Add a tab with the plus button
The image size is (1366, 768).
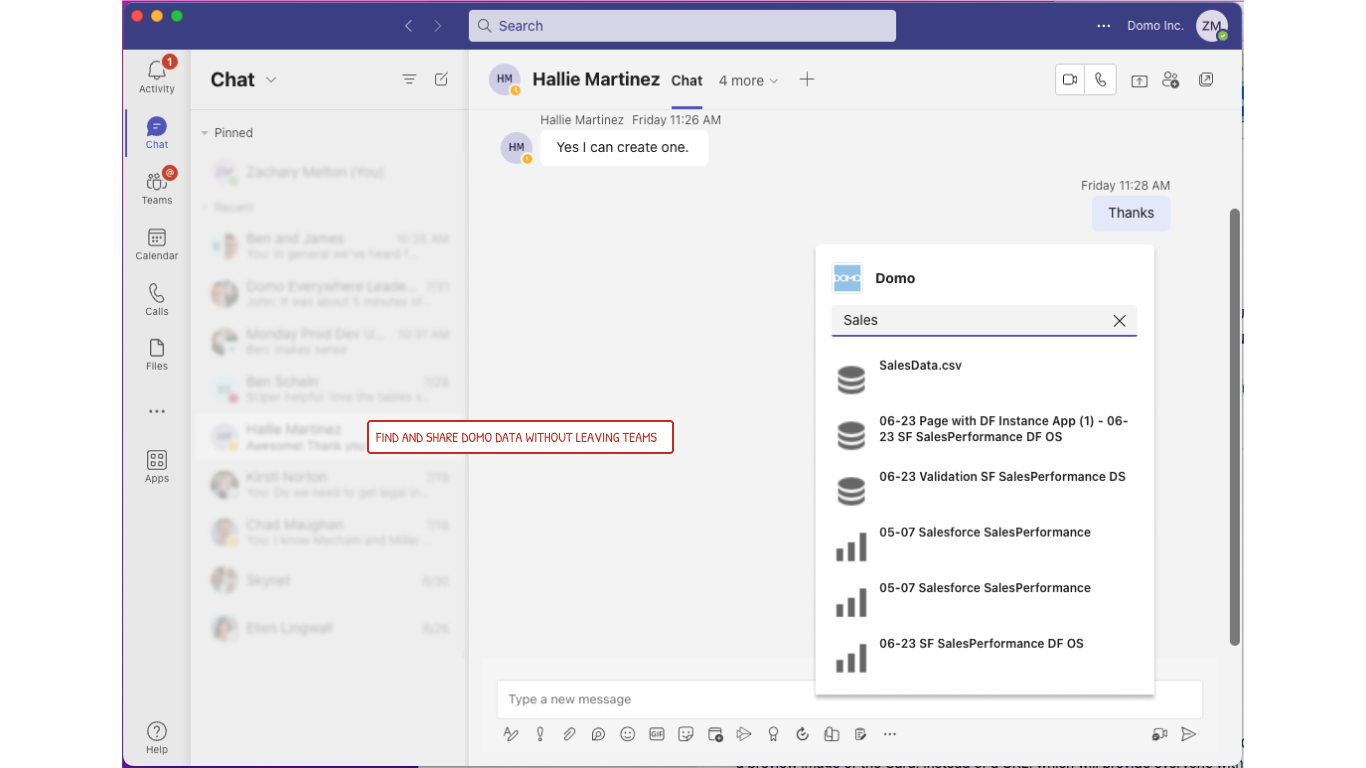[x=807, y=80]
